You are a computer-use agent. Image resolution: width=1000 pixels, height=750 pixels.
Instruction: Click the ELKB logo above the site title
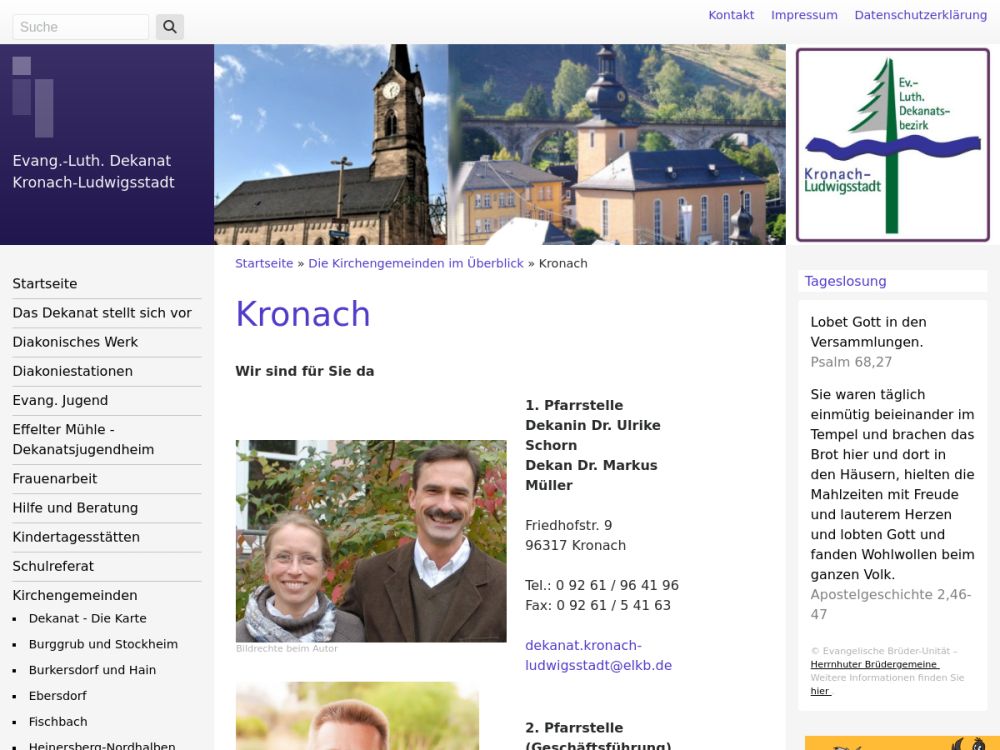(33, 97)
